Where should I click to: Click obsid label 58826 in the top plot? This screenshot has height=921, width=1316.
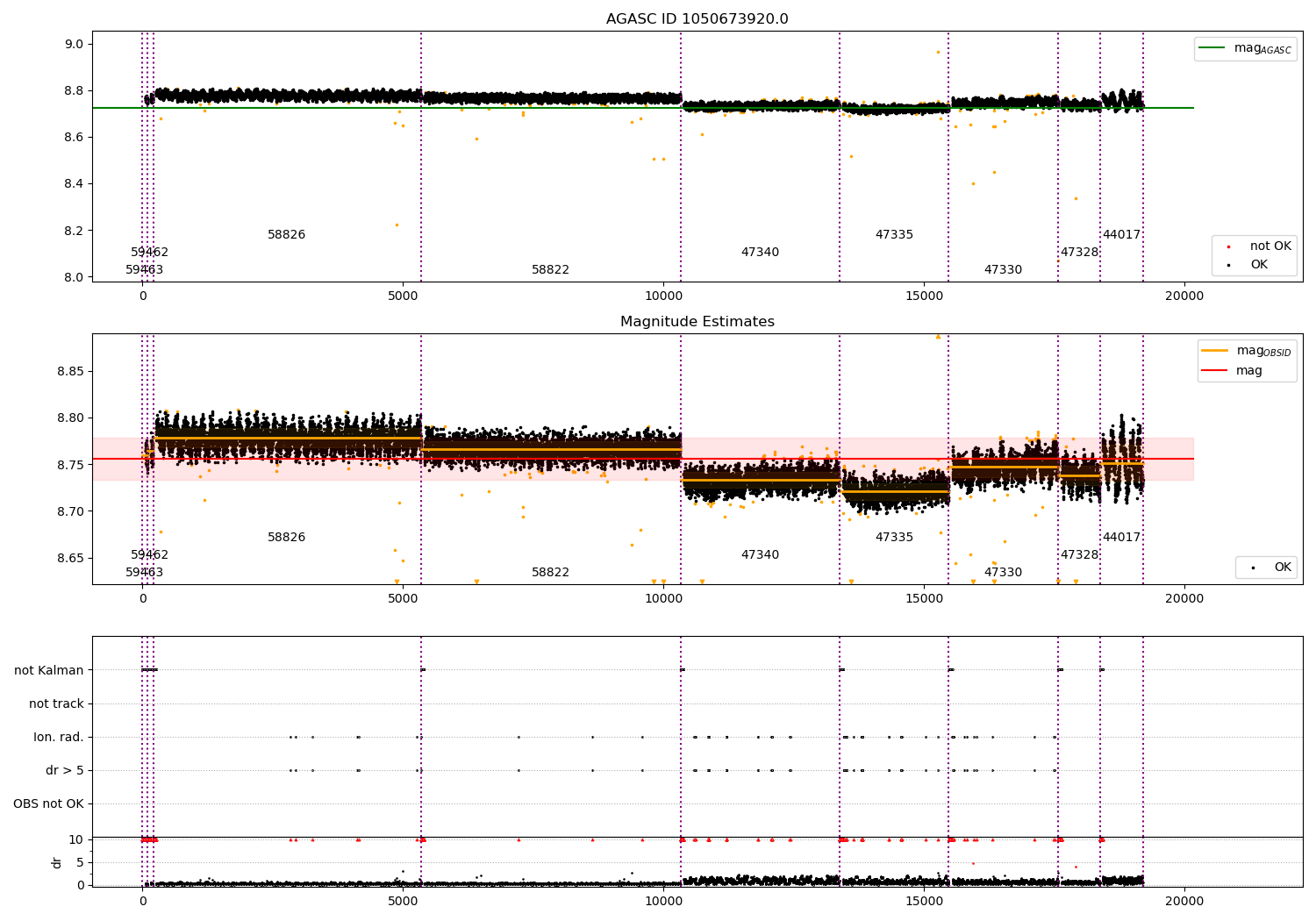pos(286,235)
